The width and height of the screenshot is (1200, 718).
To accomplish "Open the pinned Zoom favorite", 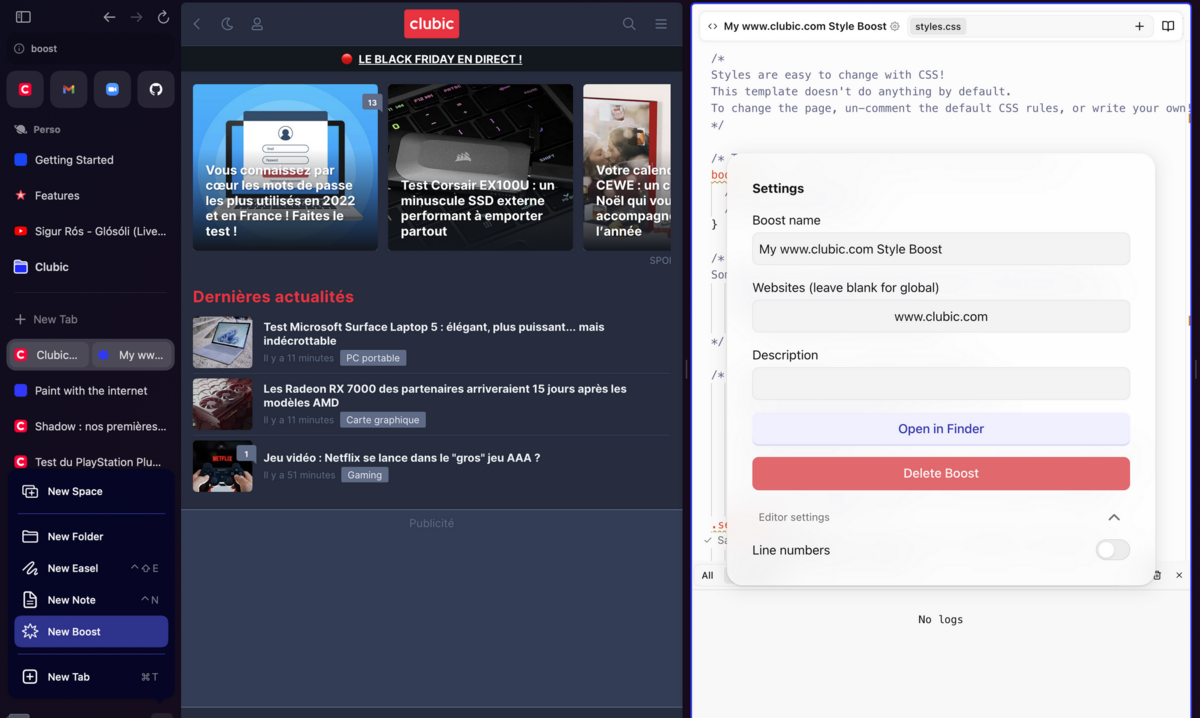I will [x=112, y=89].
